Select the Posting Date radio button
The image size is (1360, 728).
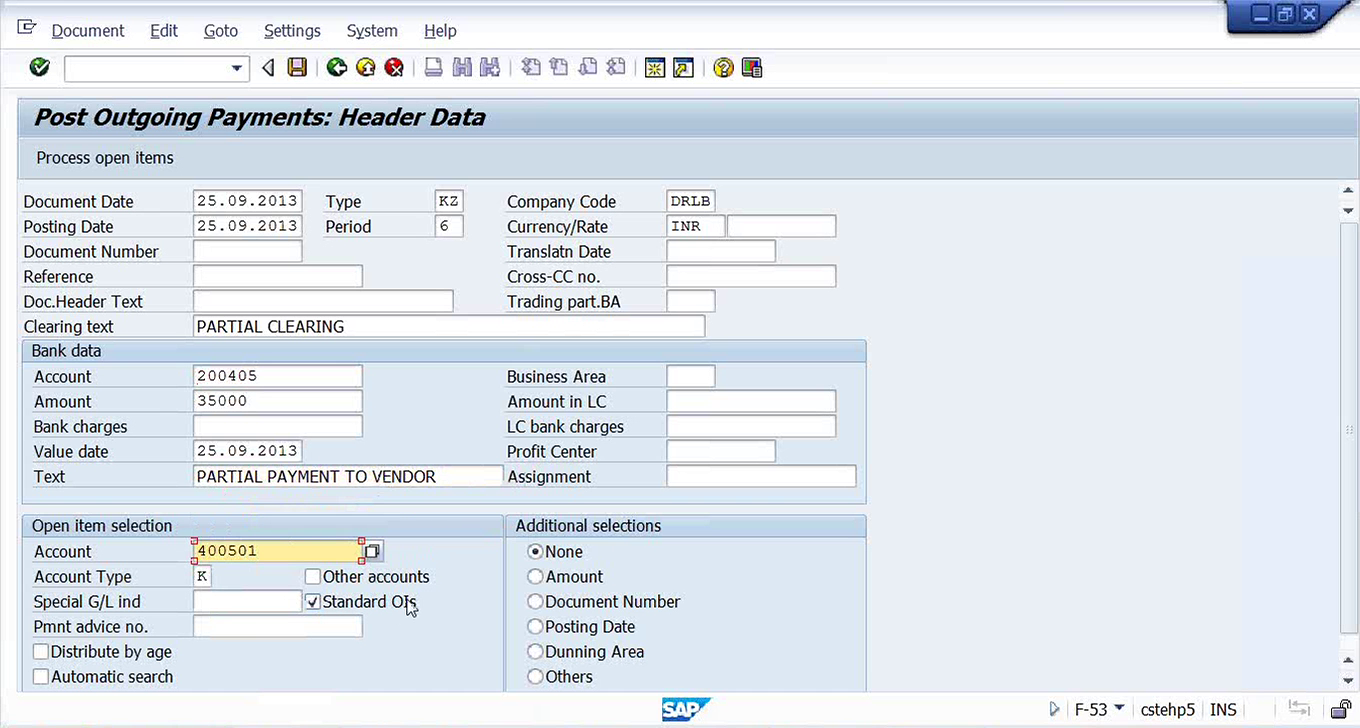pos(535,627)
